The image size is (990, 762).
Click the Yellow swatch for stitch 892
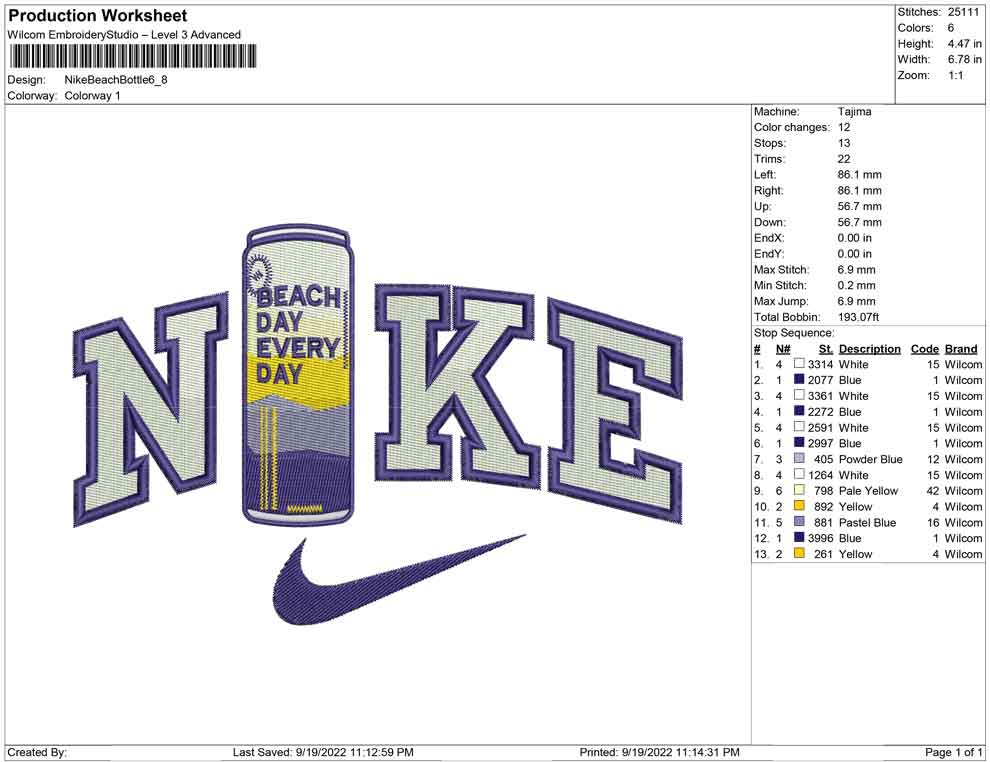[799, 506]
